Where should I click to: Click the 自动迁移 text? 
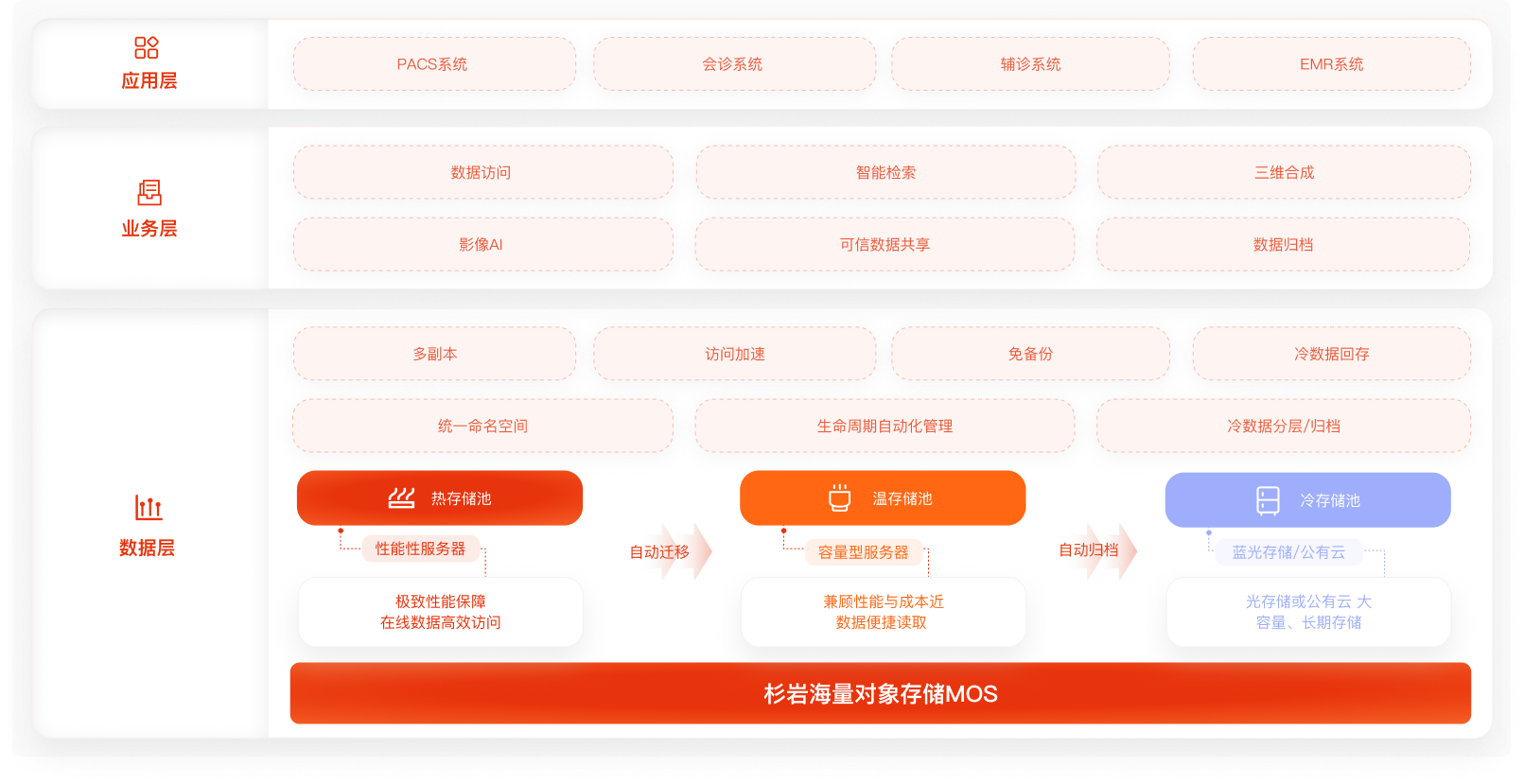click(659, 552)
